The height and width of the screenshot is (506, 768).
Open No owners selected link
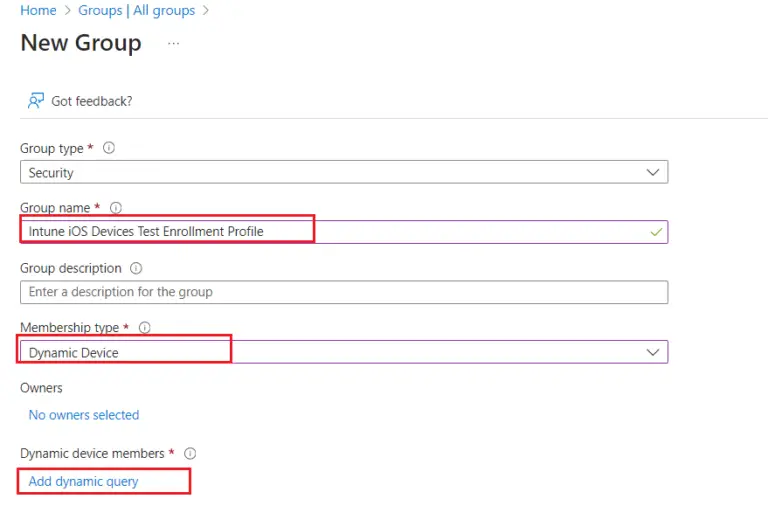pyautogui.click(x=84, y=415)
